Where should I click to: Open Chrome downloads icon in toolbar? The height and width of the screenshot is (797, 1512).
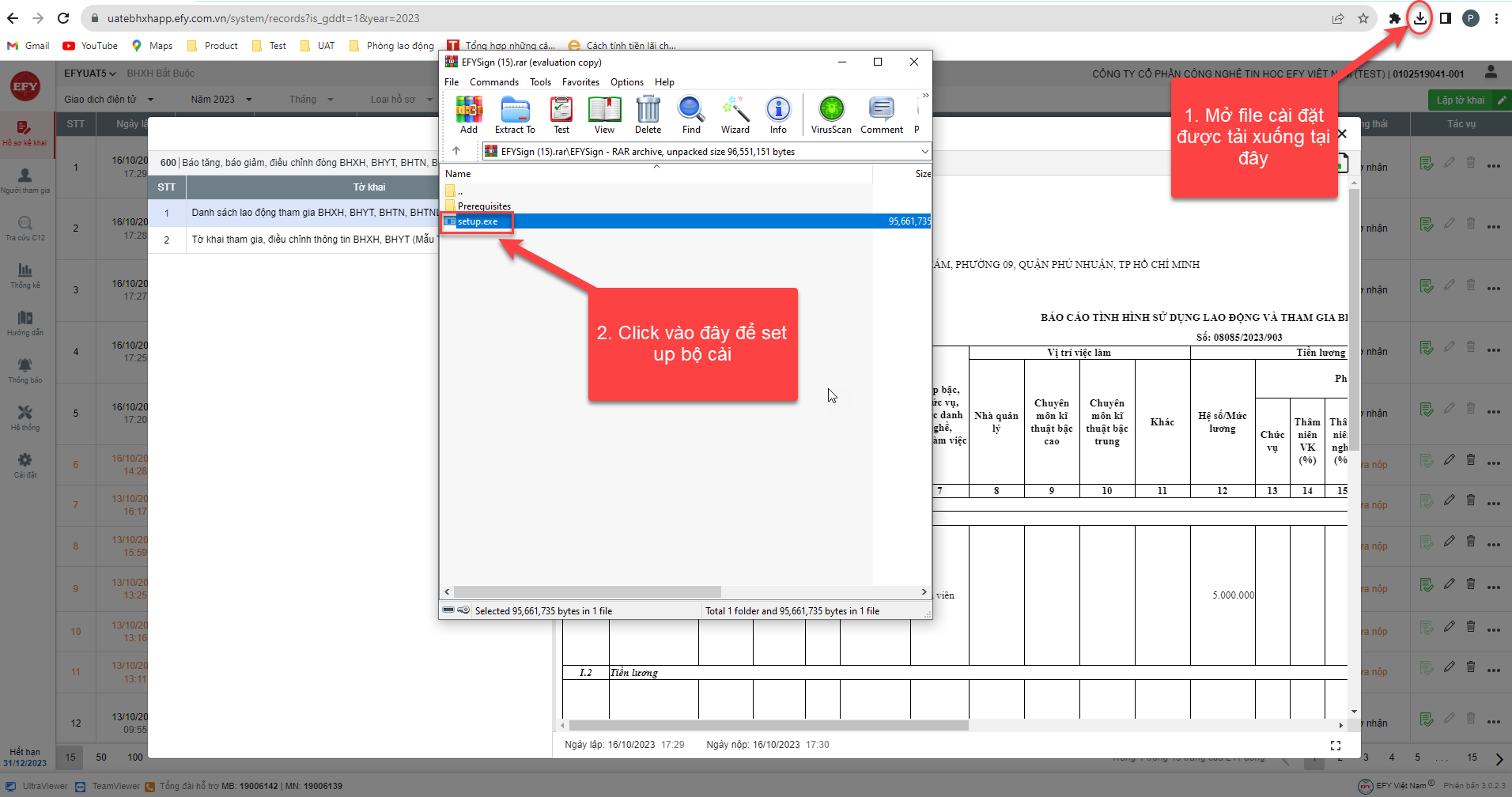pos(1420,18)
